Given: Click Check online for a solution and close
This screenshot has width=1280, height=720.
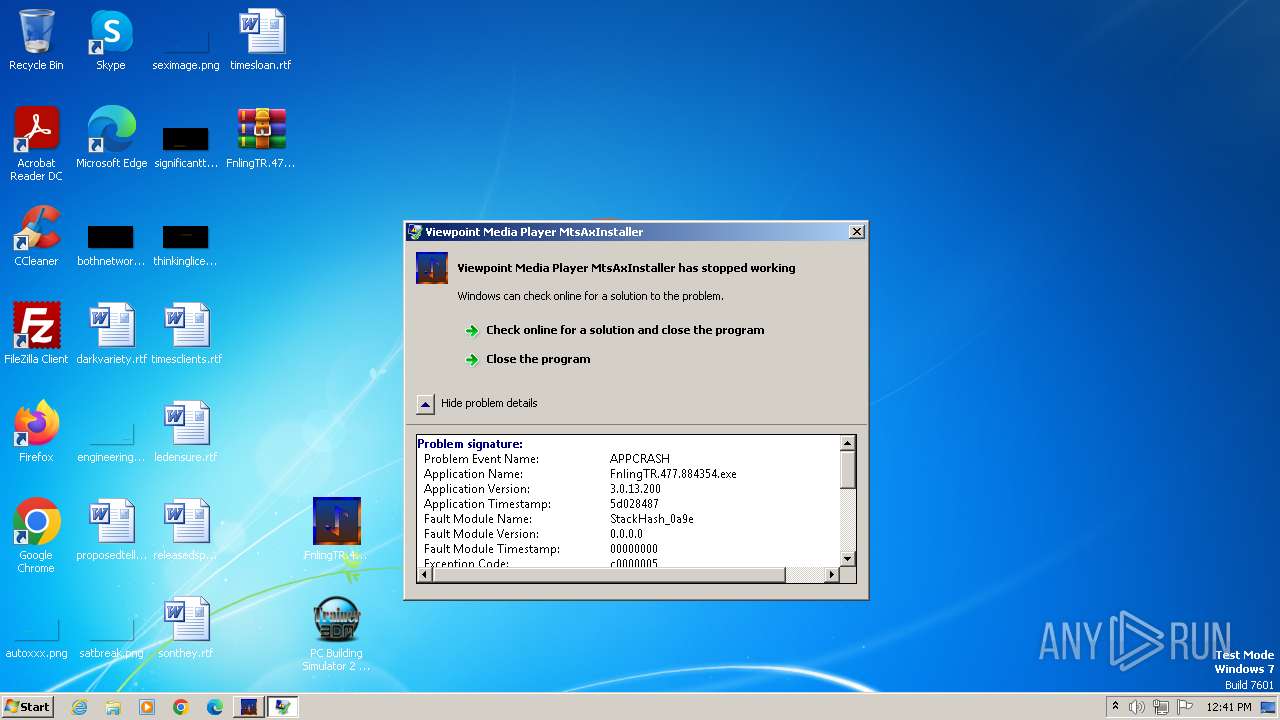Looking at the screenshot, I should [x=624, y=330].
